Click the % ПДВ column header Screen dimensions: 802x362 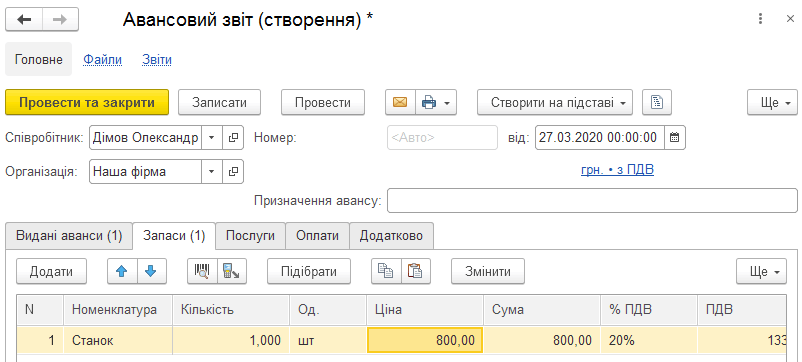[x=649, y=310]
